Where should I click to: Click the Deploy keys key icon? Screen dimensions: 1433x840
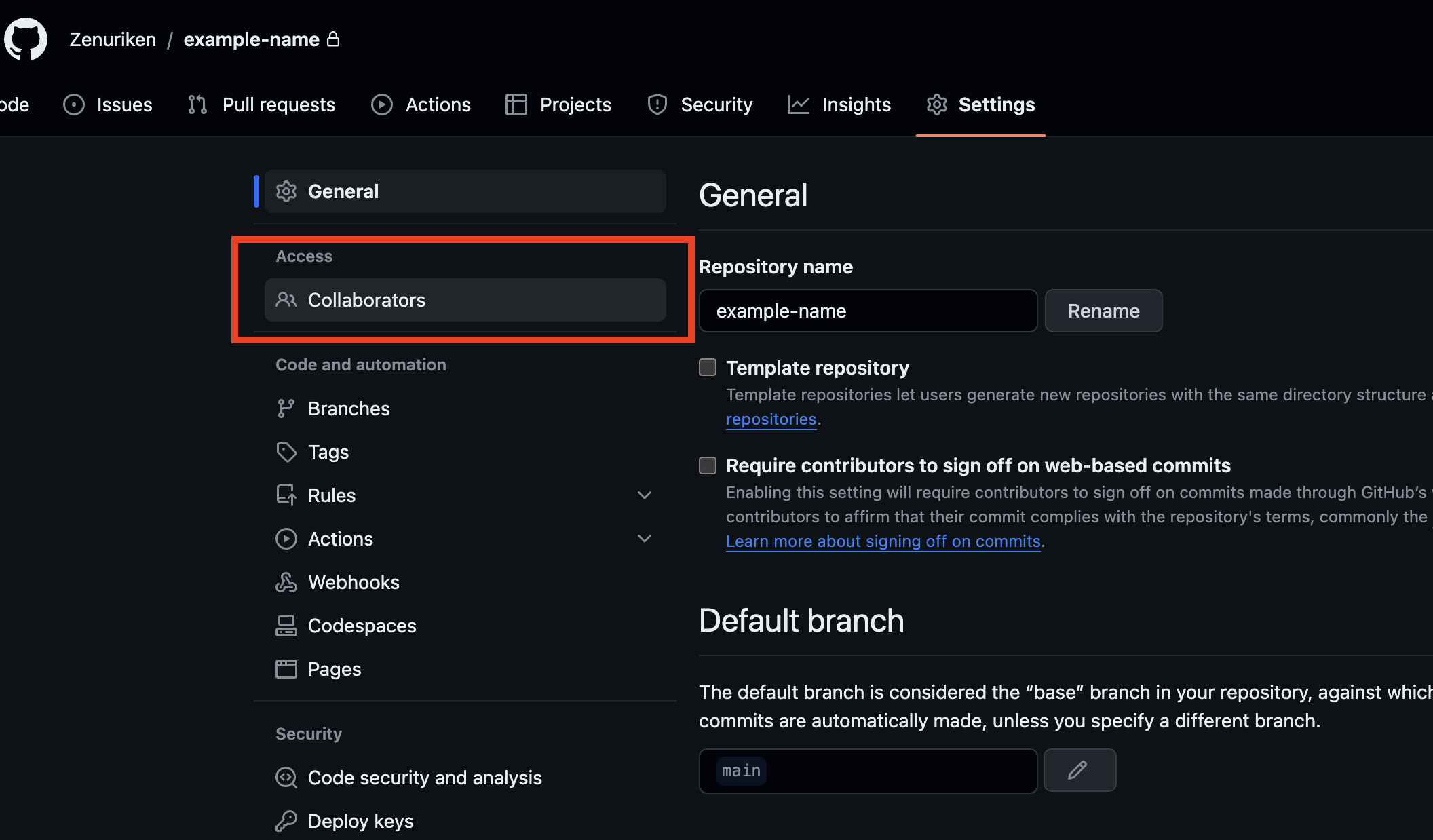[x=286, y=821]
